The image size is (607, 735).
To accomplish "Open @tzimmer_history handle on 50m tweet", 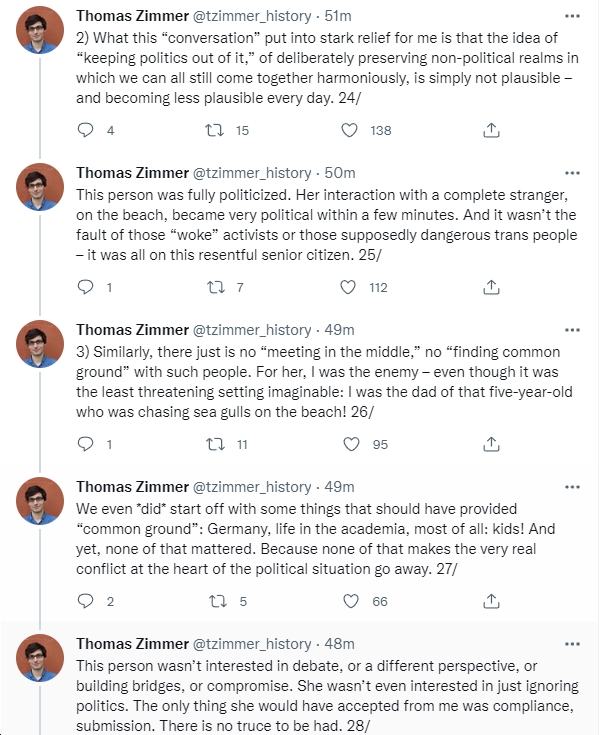I will pyautogui.click(x=252, y=173).
